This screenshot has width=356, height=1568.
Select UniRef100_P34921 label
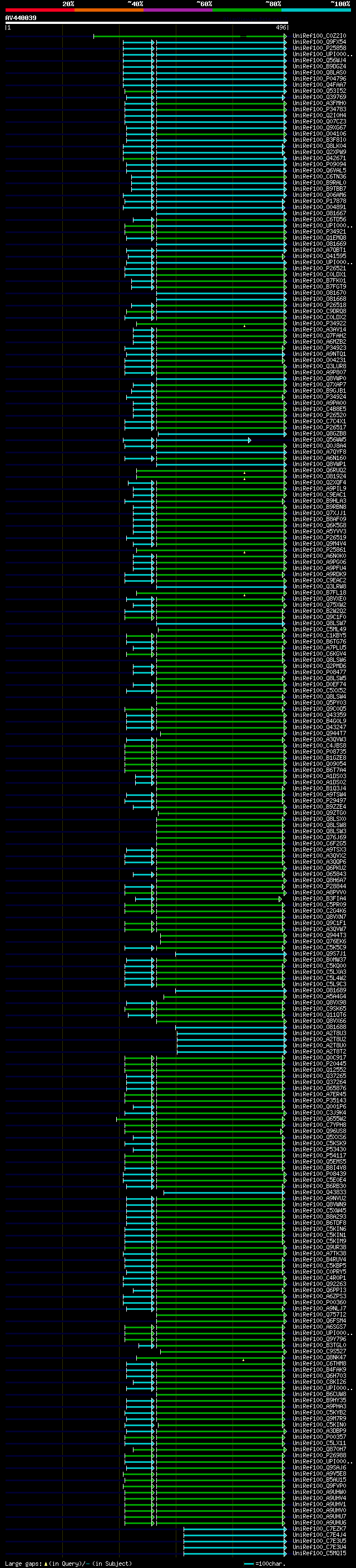tap(319, 231)
